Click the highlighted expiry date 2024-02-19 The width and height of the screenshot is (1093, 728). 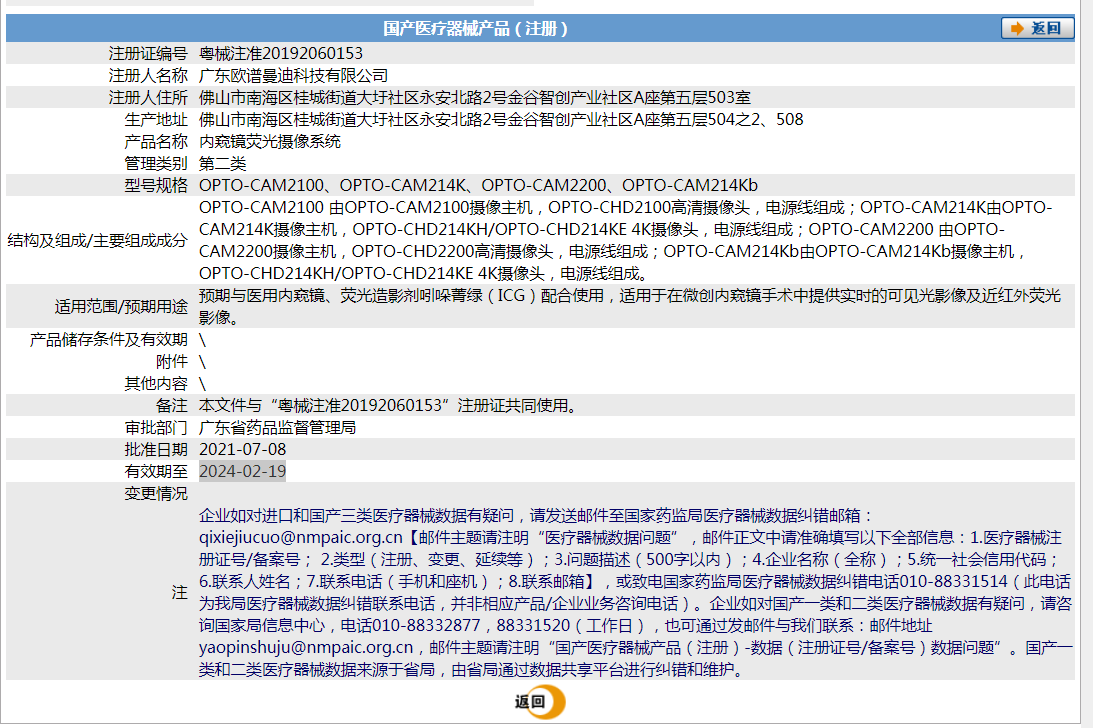point(243,471)
